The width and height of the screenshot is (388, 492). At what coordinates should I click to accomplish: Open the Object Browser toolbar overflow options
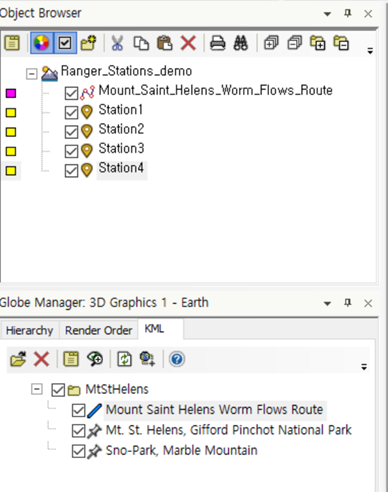(370, 51)
